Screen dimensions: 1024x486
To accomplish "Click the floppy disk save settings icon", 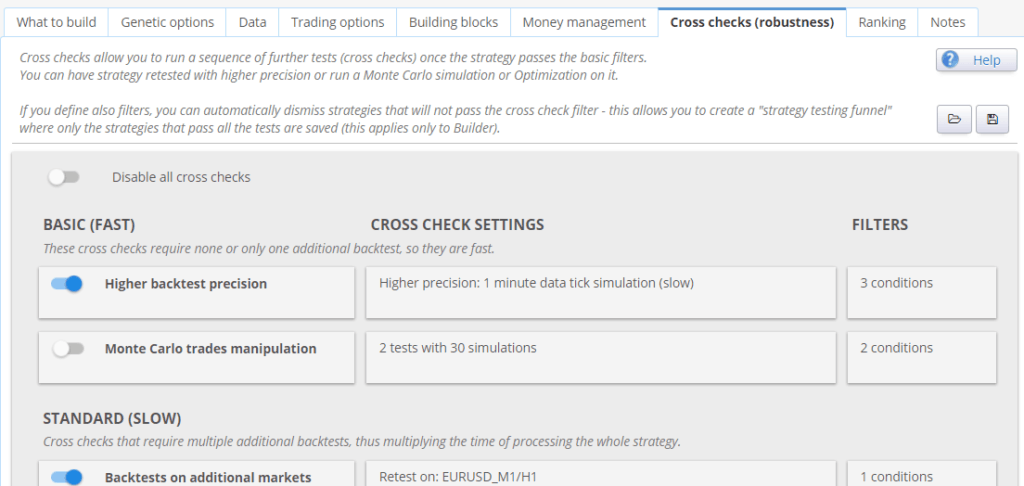I will point(993,120).
